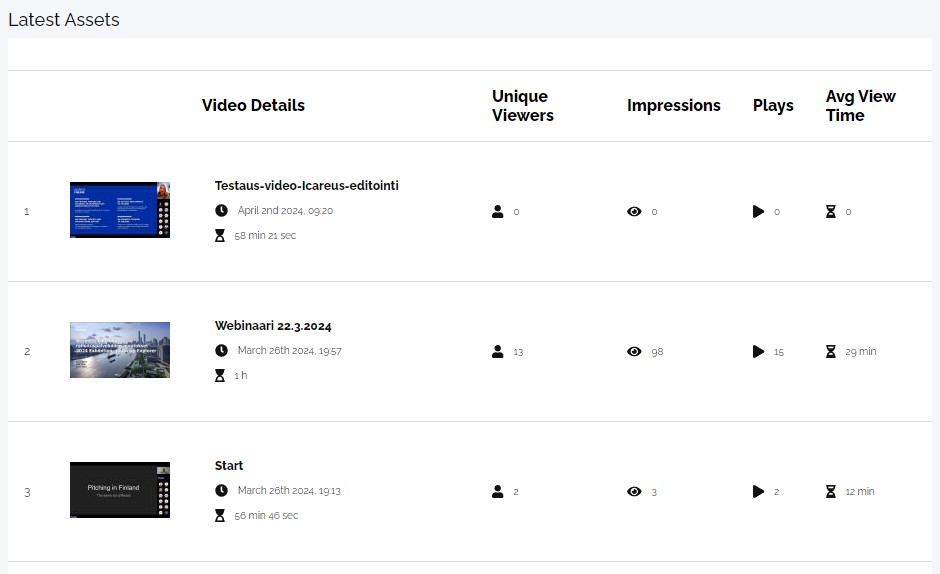Click unique viewers person icon in Testaus row
Image resolution: width=940 pixels, height=574 pixels.
coord(498,211)
